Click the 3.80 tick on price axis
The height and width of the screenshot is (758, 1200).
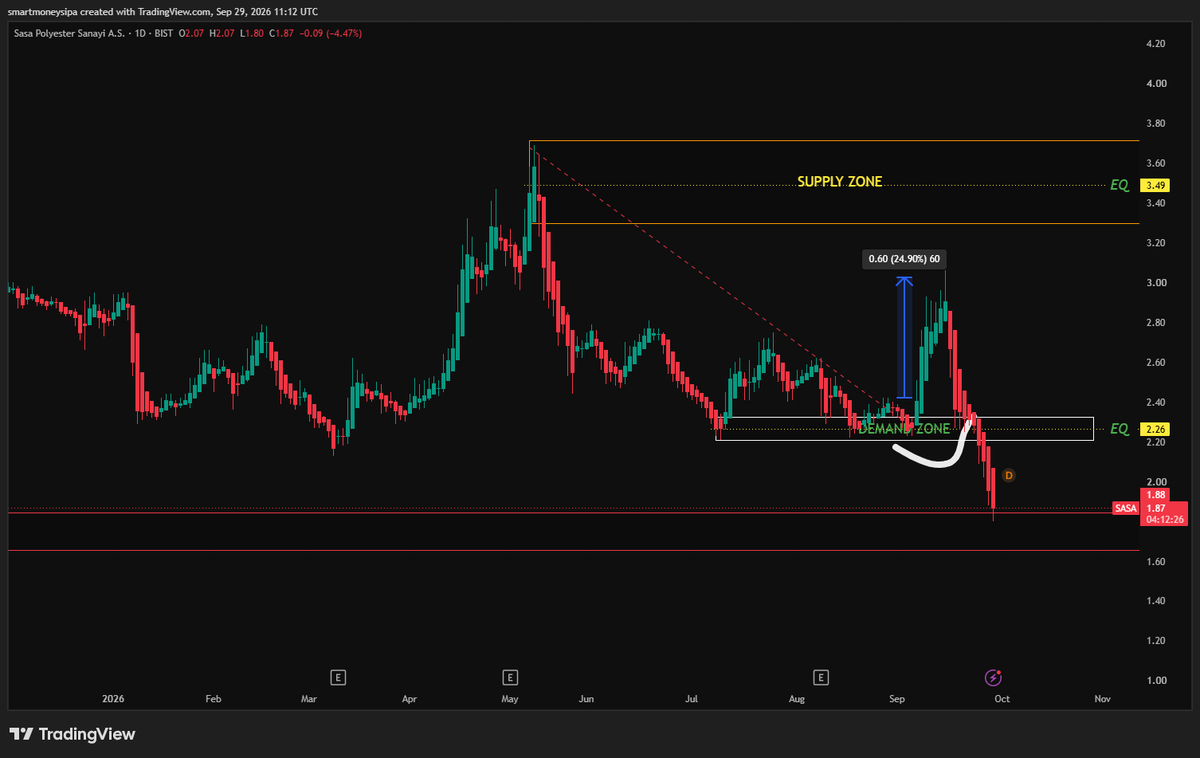1156,124
